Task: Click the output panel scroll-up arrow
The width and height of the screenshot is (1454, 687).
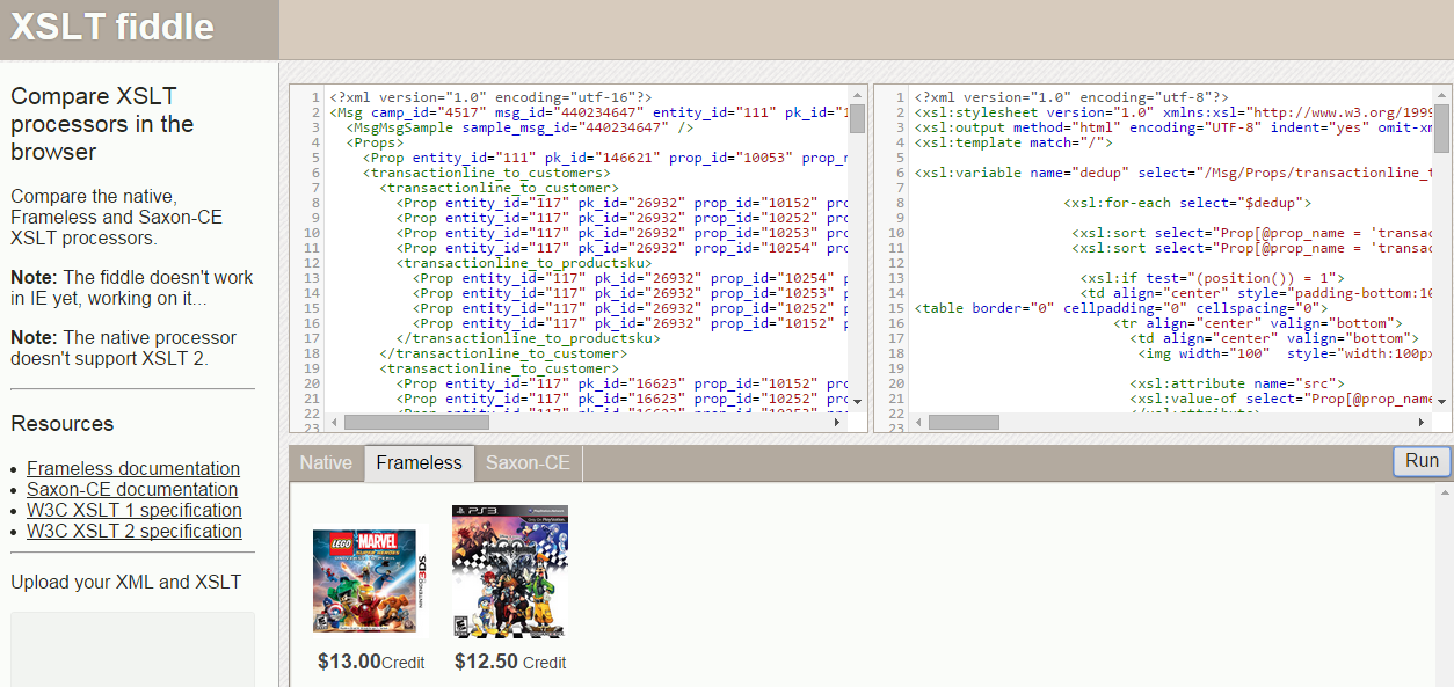Action: [x=1442, y=493]
